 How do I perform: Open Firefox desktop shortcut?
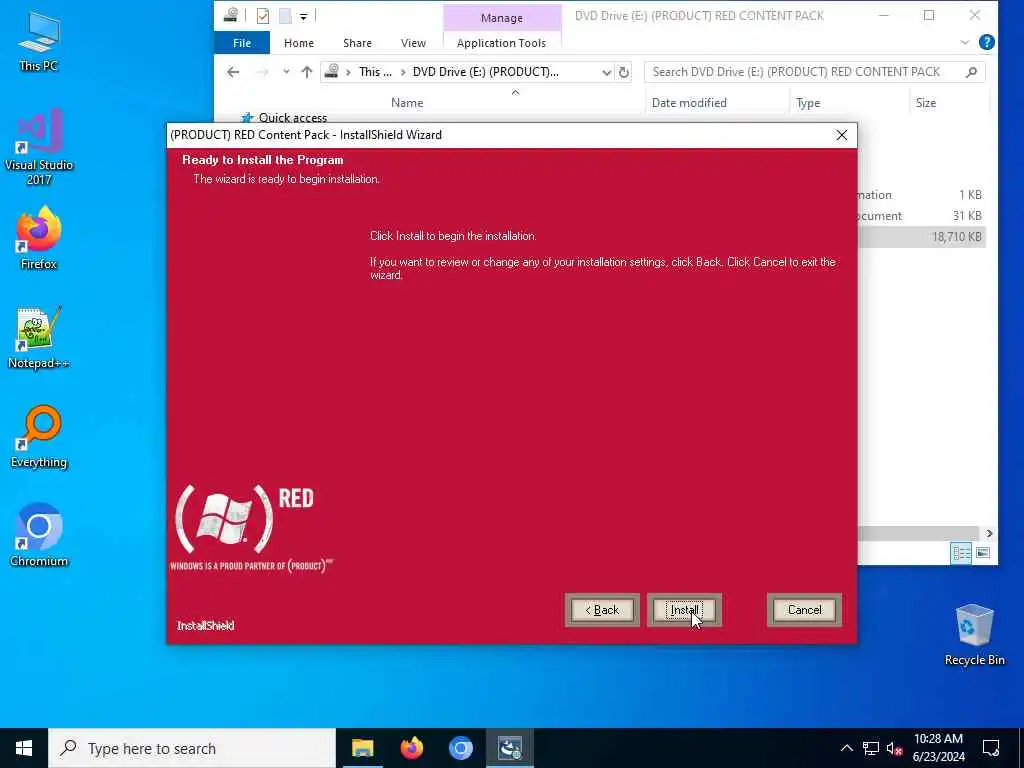(x=39, y=238)
